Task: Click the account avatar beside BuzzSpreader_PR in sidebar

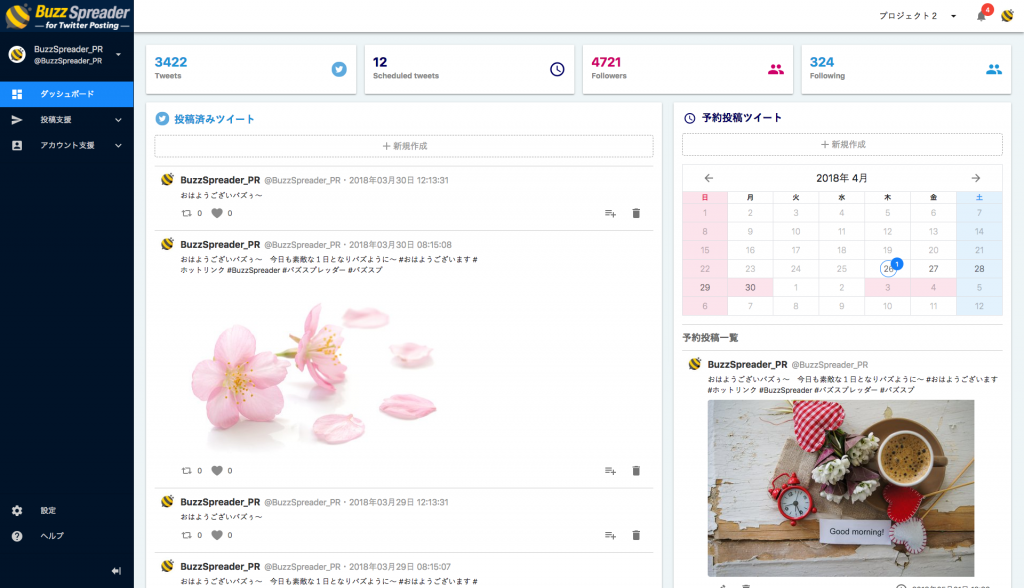Action: tap(17, 54)
